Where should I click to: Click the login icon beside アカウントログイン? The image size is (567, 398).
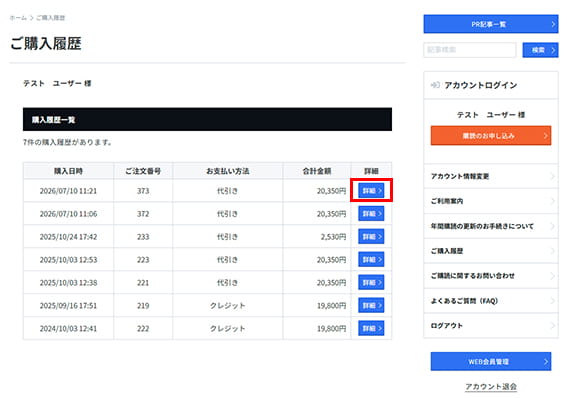[x=435, y=85]
